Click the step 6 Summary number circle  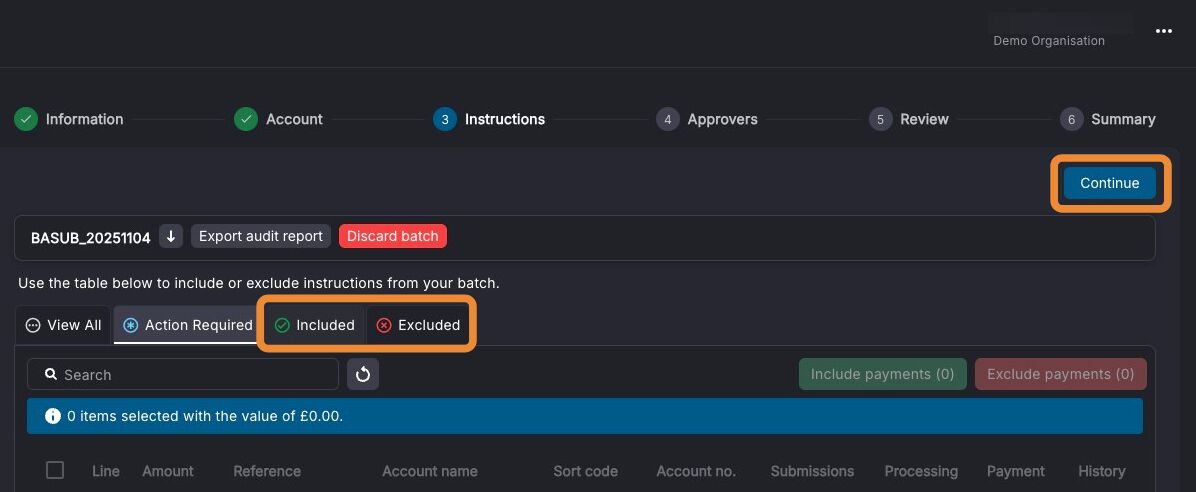point(1071,119)
